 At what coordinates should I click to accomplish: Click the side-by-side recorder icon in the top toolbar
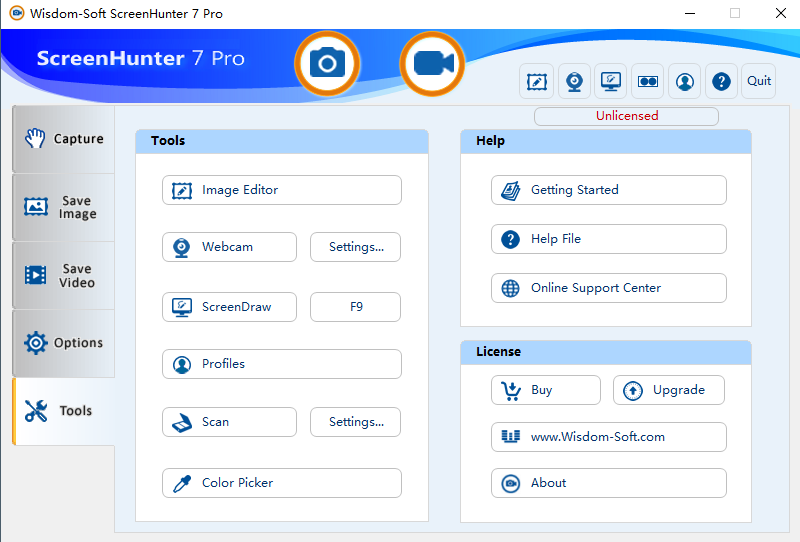click(647, 81)
